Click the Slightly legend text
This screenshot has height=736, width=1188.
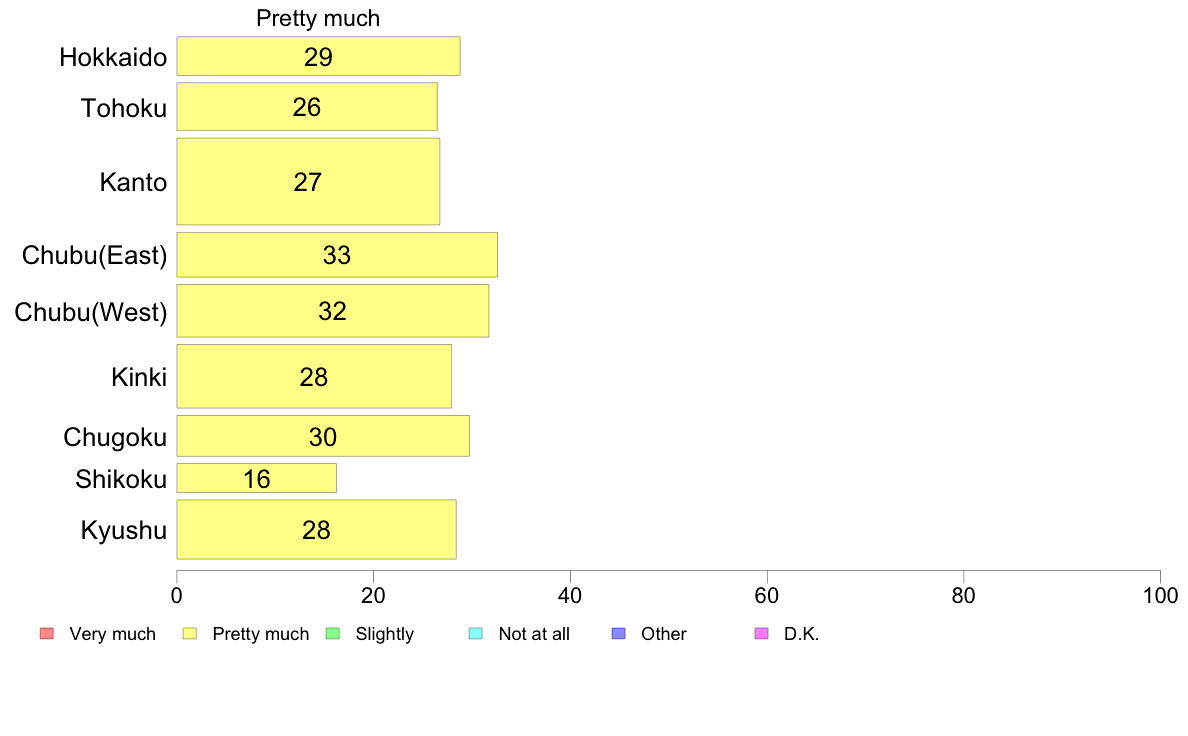[x=385, y=634]
